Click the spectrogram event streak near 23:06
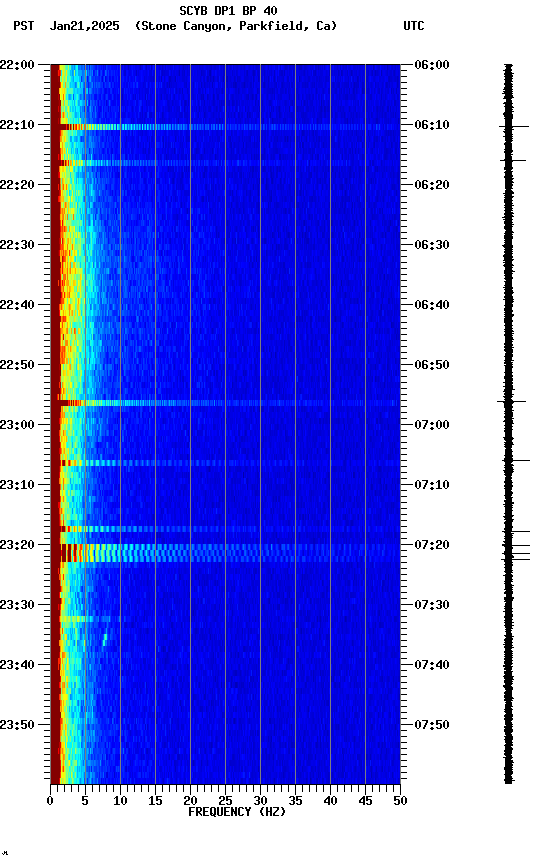The width and height of the screenshot is (552, 864). tap(225, 463)
